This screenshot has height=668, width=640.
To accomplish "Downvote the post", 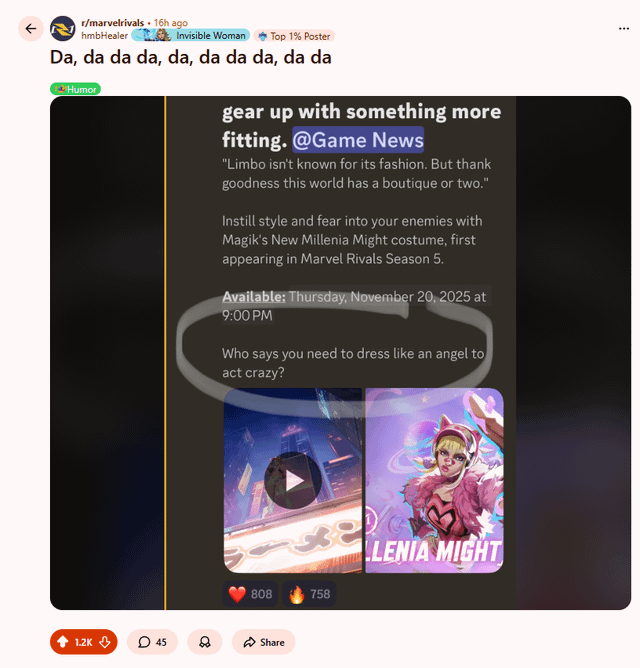I will pos(105,642).
